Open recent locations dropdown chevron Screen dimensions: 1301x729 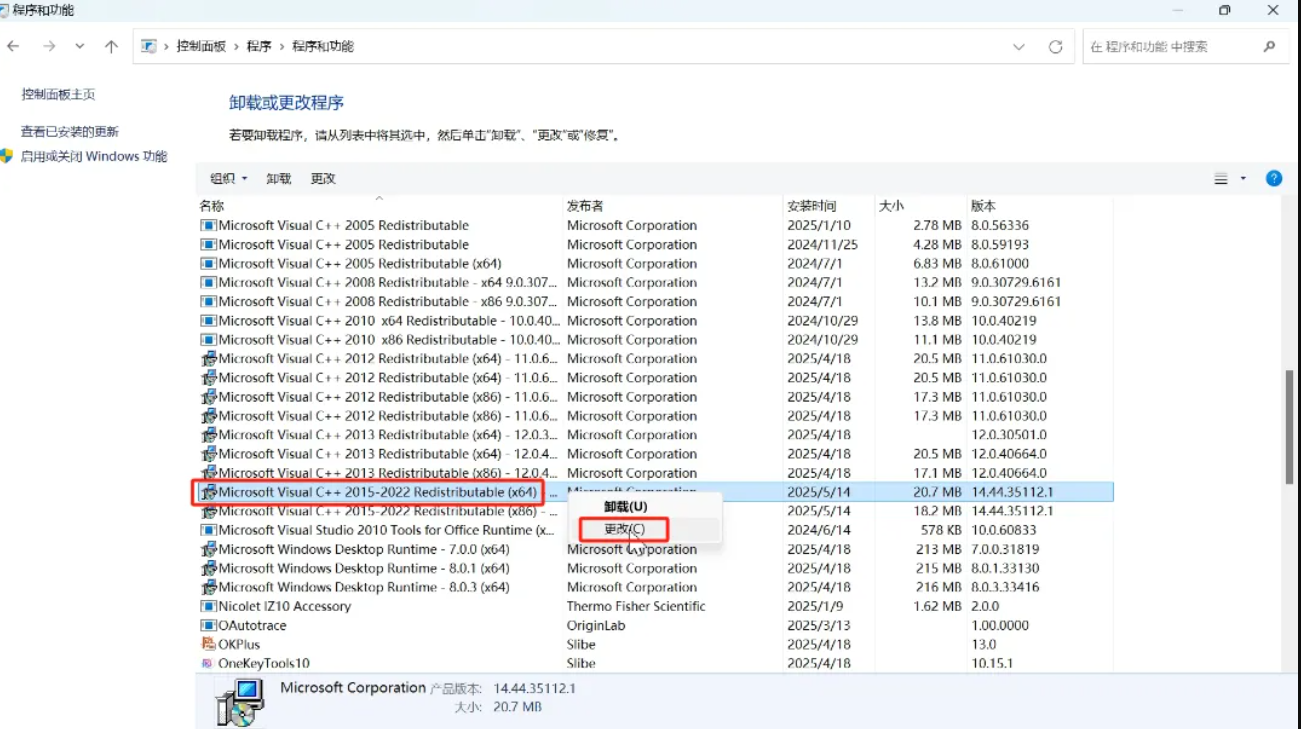pos(80,46)
